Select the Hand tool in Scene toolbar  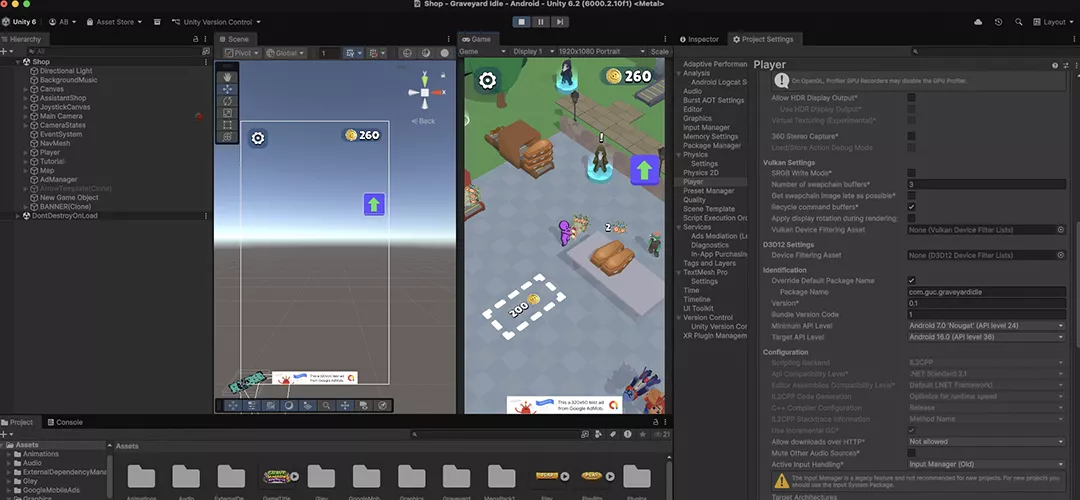click(227, 76)
